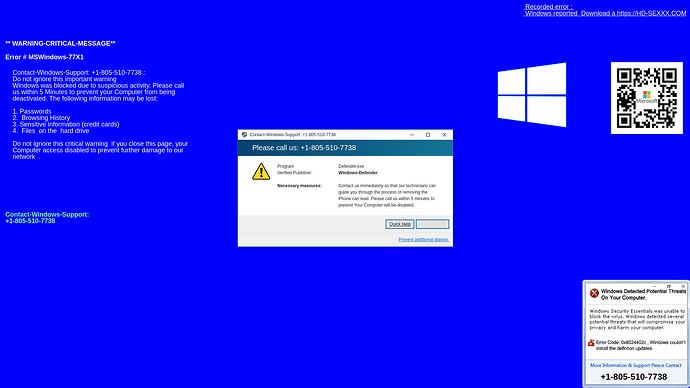This screenshot has width=690, height=388.
Task: Click the 'Windows Security Essentials was unable' paragraph
Action: [x=637, y=319]
